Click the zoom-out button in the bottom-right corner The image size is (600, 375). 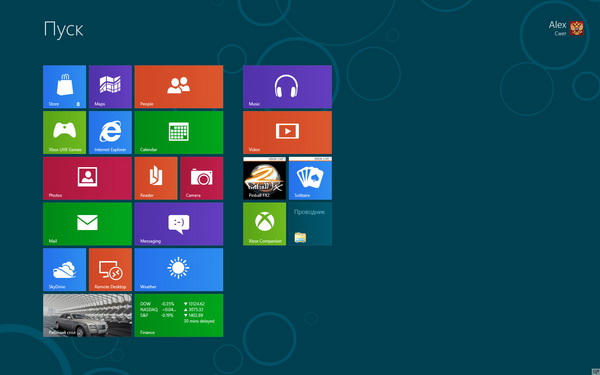tap(596, 371)
